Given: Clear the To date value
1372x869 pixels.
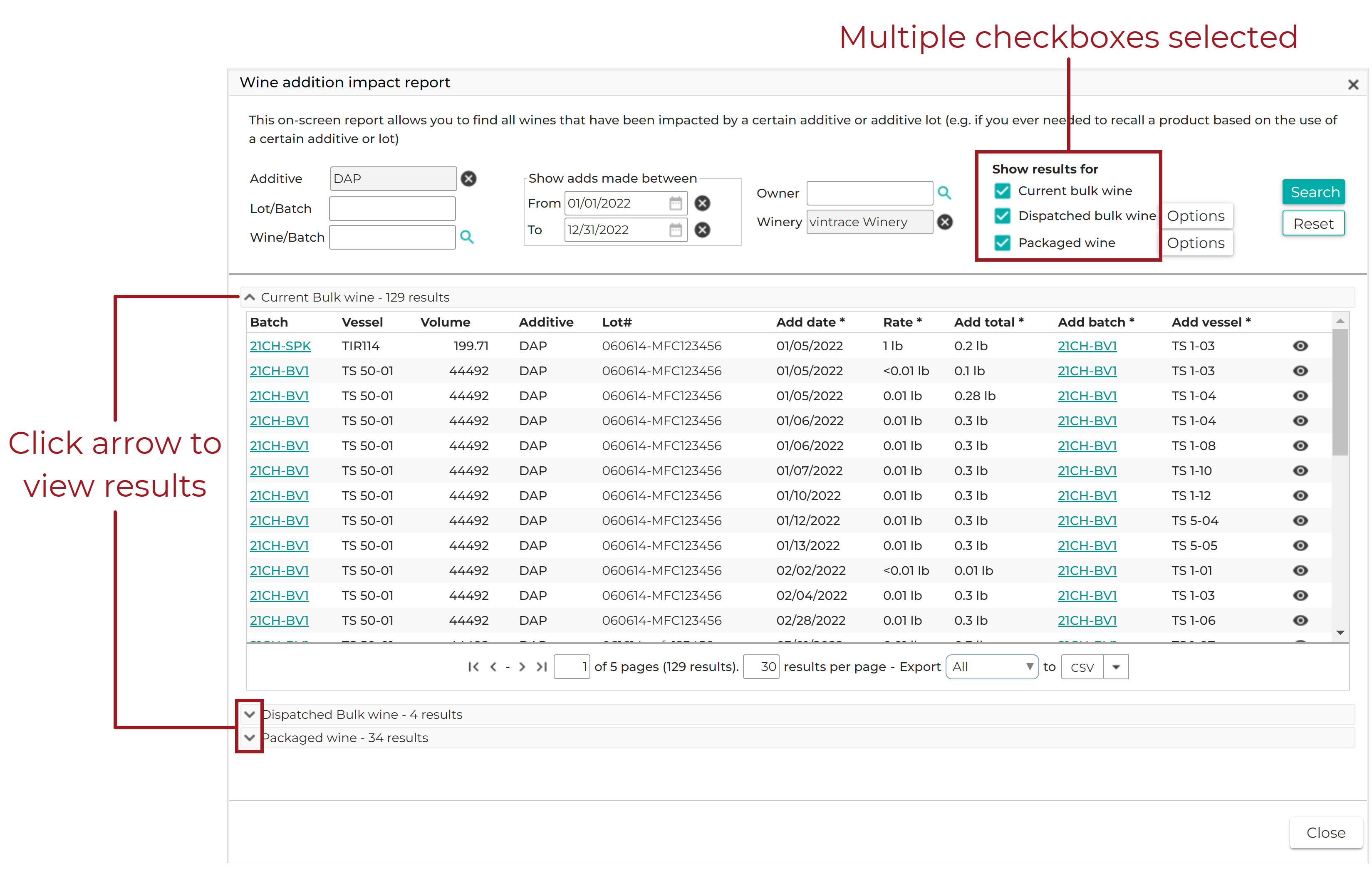Looking at the screenshot, I should click(x=703, y=230).
